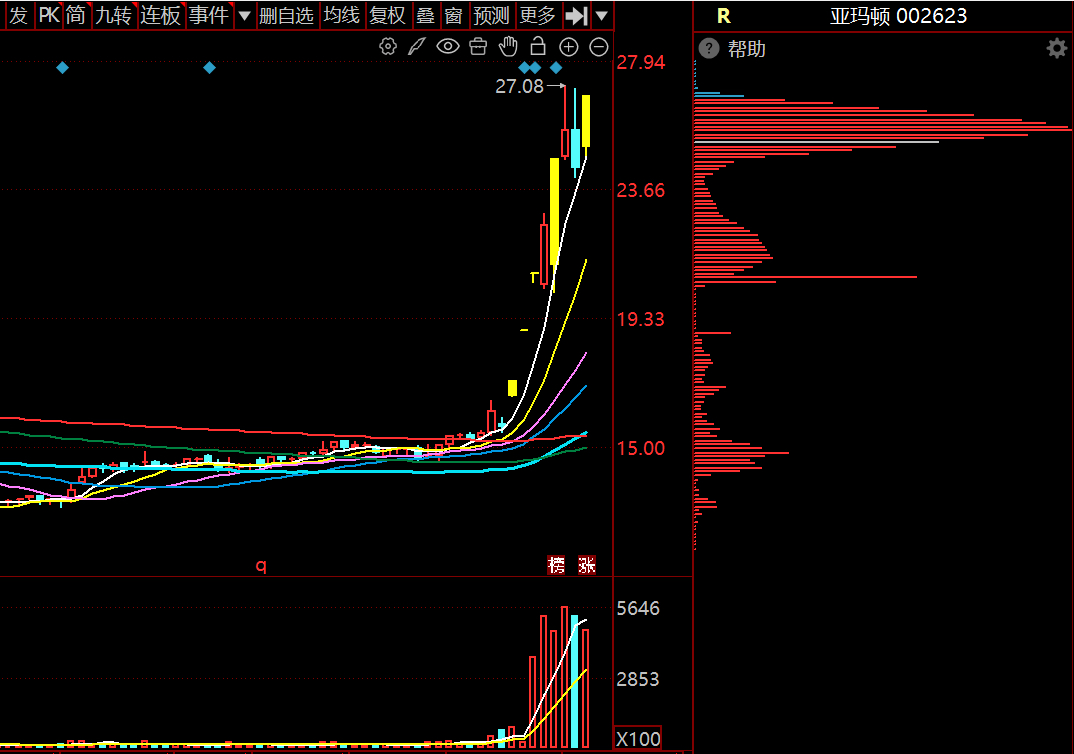Select the drawing pen tool
1074x754 pixels.
tap(416, 47)
